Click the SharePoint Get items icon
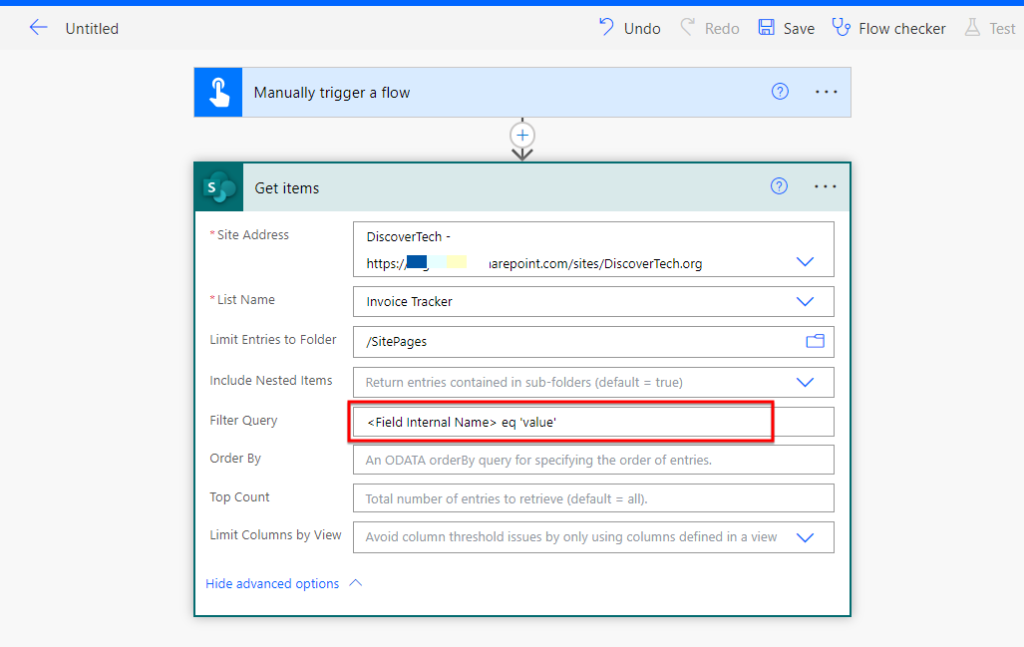Screen dimensions: 1024x647 (219, 187)
